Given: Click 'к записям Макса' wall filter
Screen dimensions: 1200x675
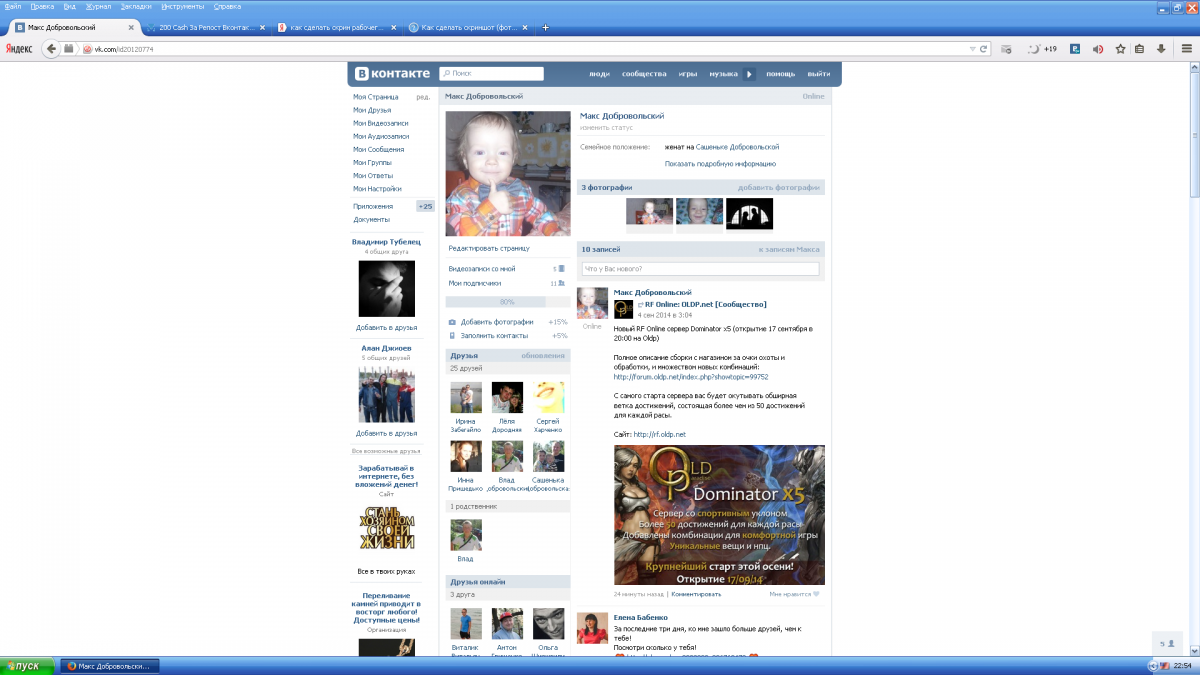Looking at the screenshot, I should (x=788, y=249).
